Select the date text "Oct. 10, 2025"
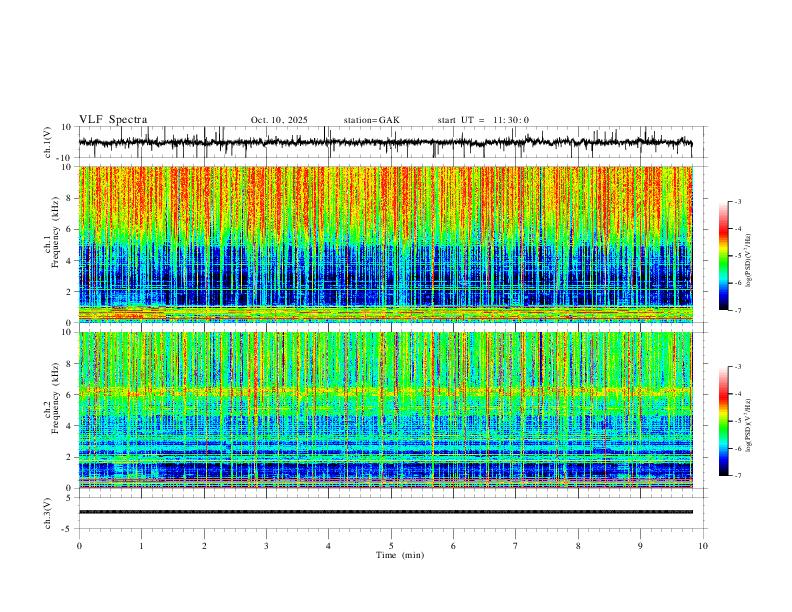 pyautogui.click(x=279, y=120)
